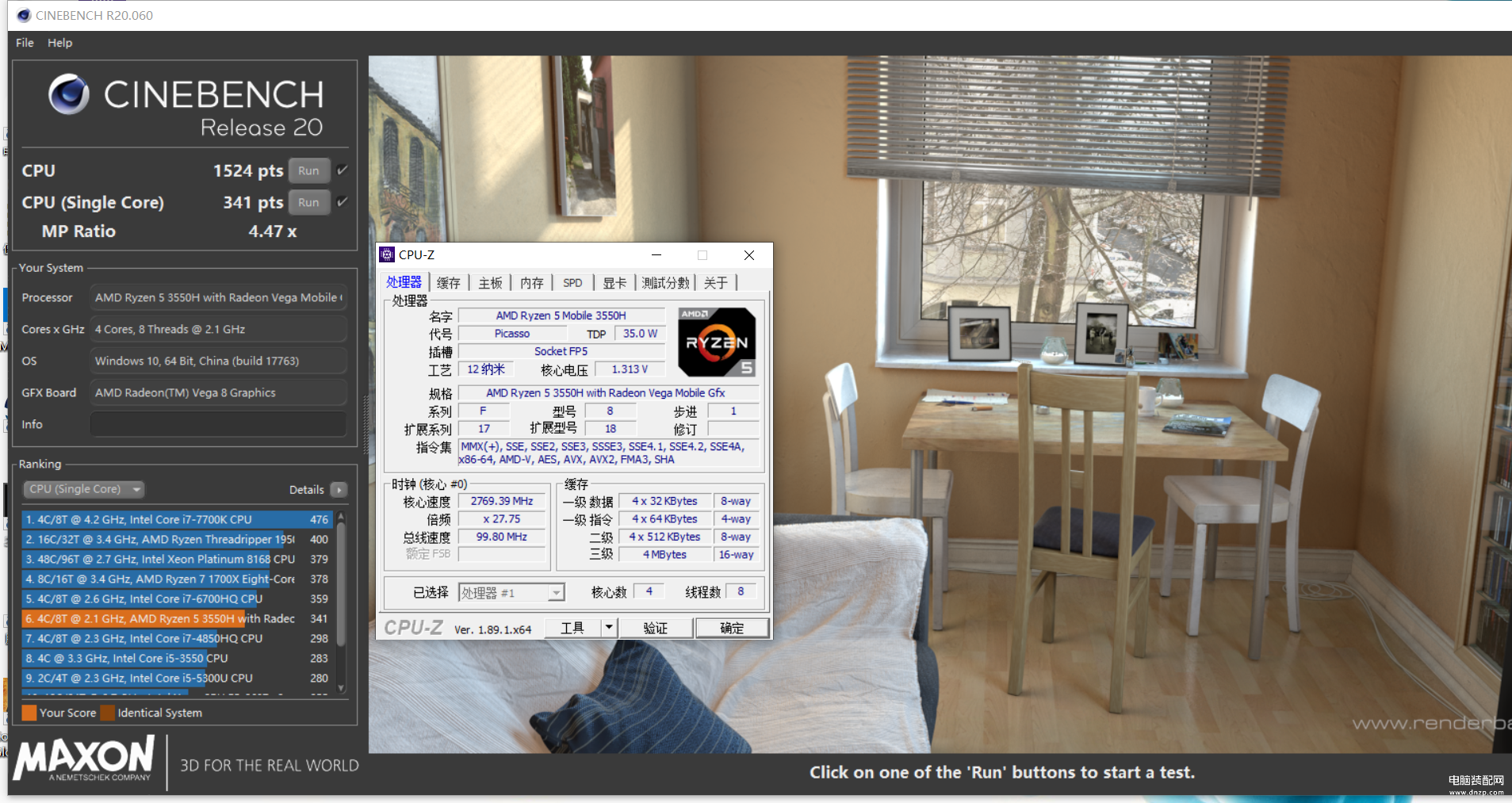Select ranking row Intel Core i5-5300U CPU
The width and height of the screenshot is (1512, 803).
click(x=177, y=678)
